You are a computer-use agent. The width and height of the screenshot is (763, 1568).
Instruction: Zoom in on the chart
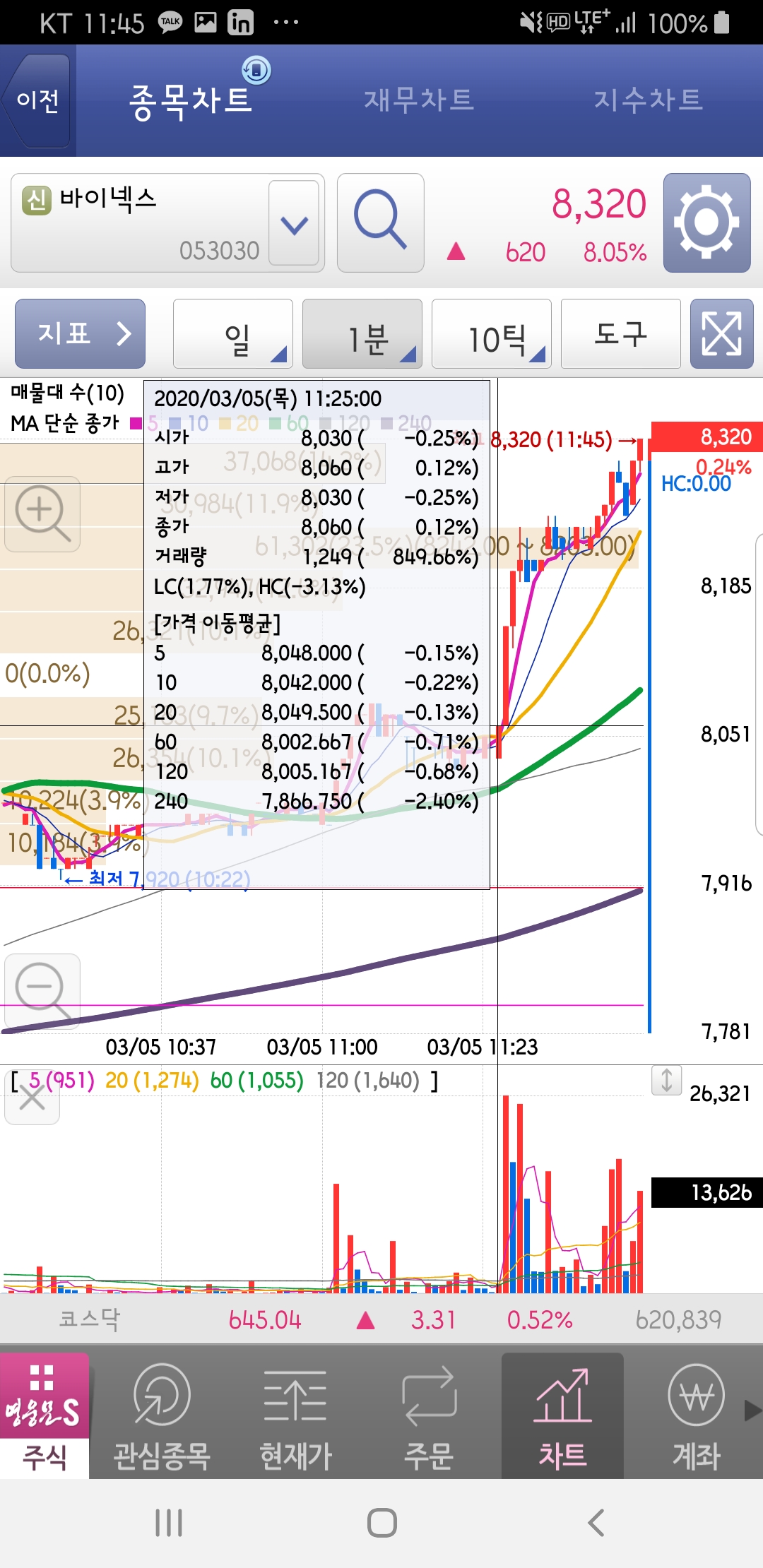tap(42, 513)
